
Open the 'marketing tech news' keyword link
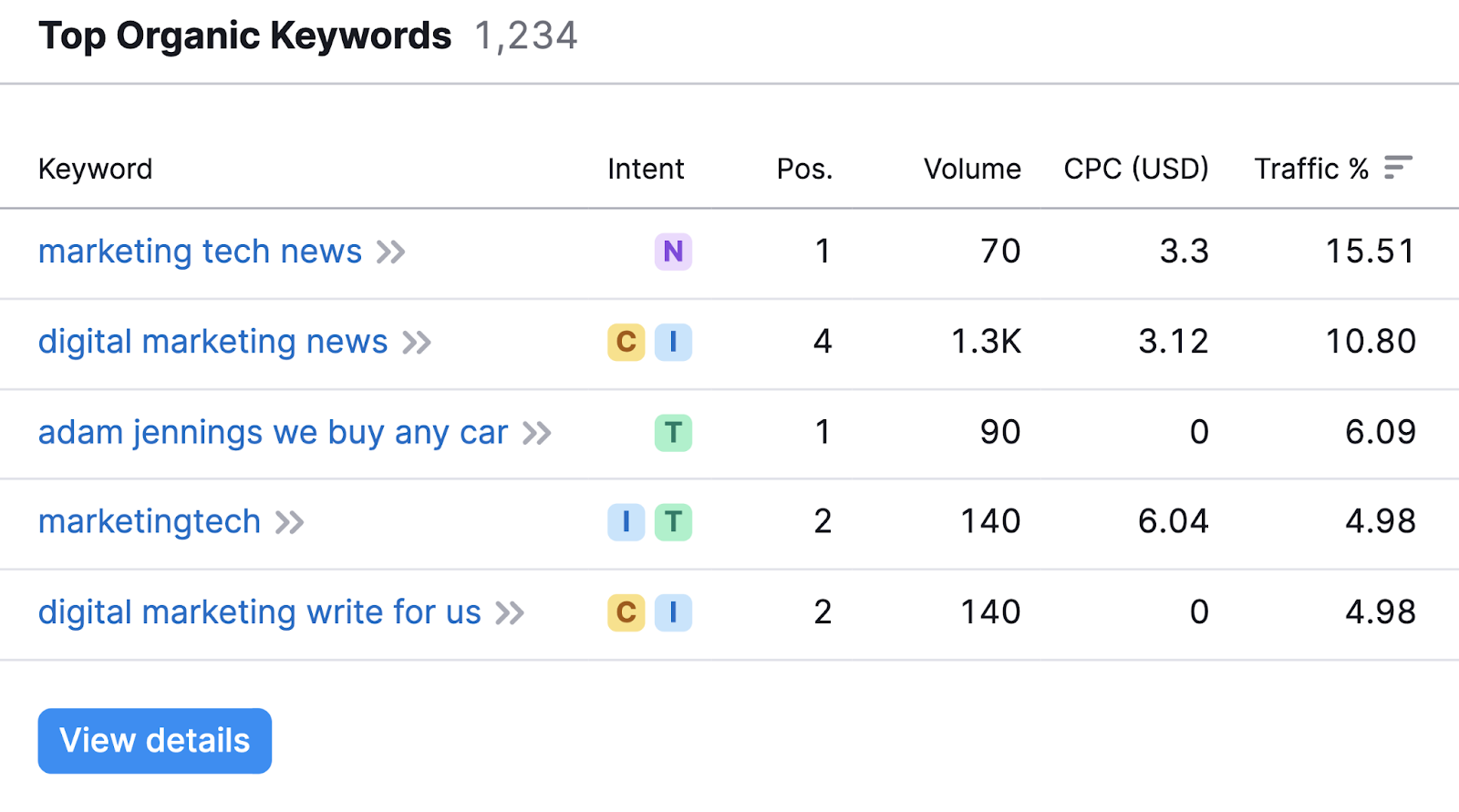pyautogui.click(x=200, y=252)
